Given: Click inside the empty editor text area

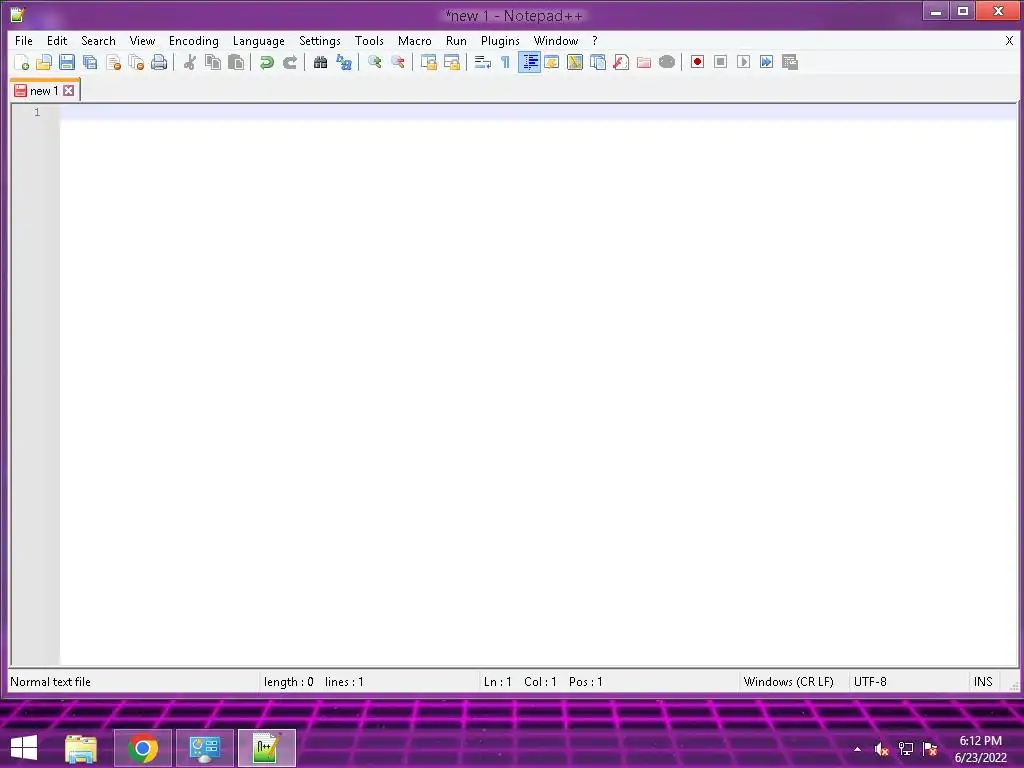Looking at the screenshot, I should pos(538,385).
